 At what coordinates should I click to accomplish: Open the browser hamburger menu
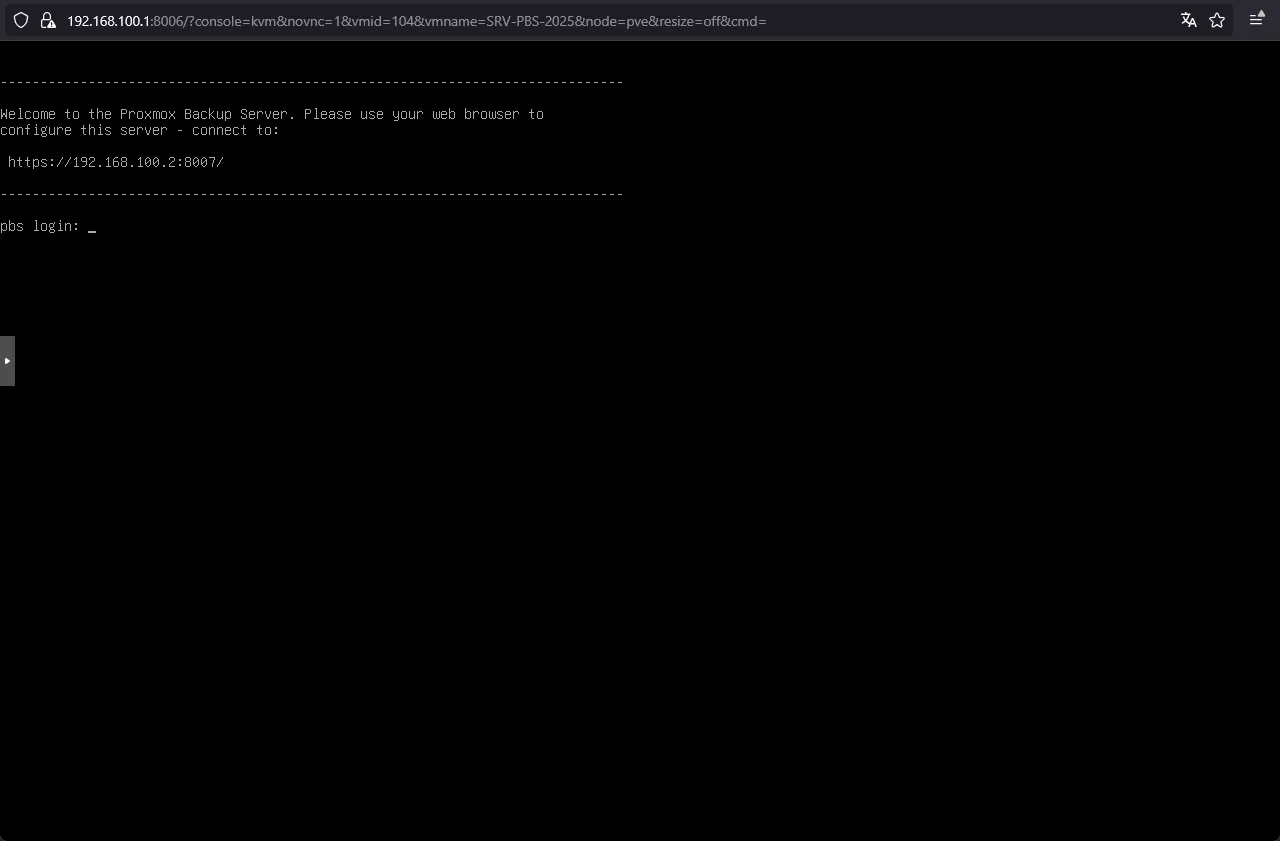click(x=1257, y=20)
